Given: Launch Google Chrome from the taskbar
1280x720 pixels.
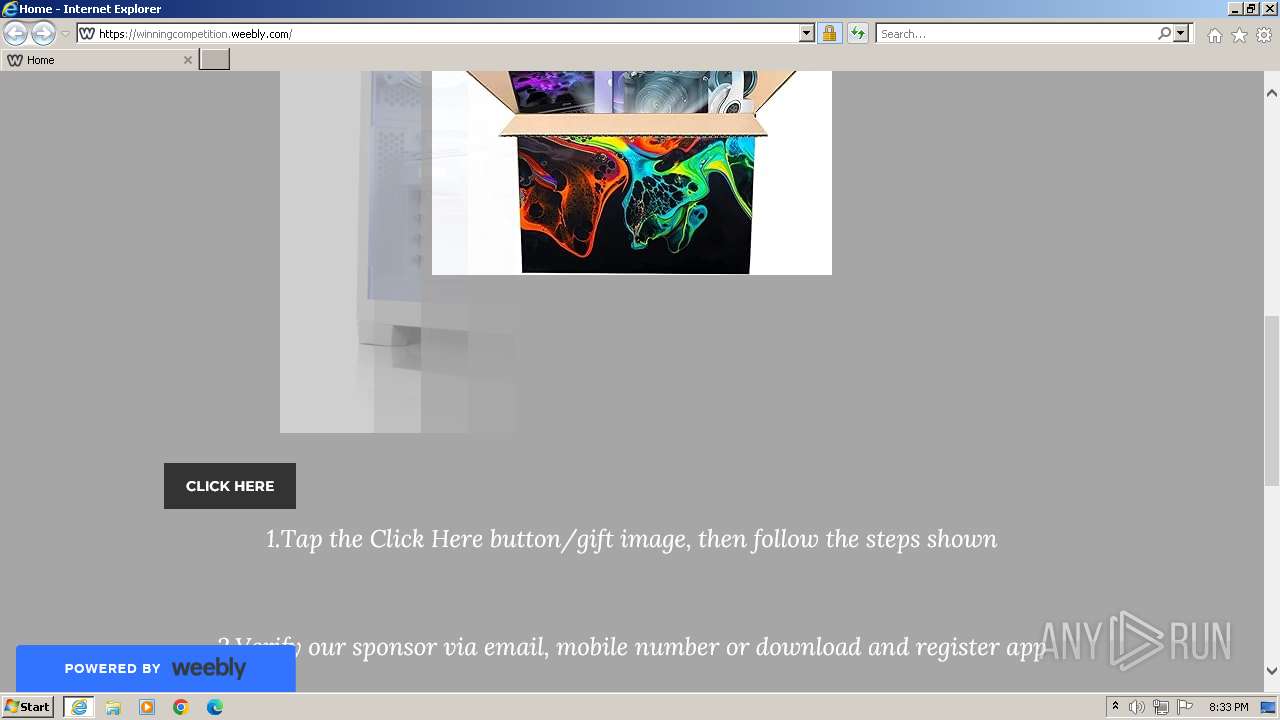Looking at the screenshot, I should click(x=181, y=707).
